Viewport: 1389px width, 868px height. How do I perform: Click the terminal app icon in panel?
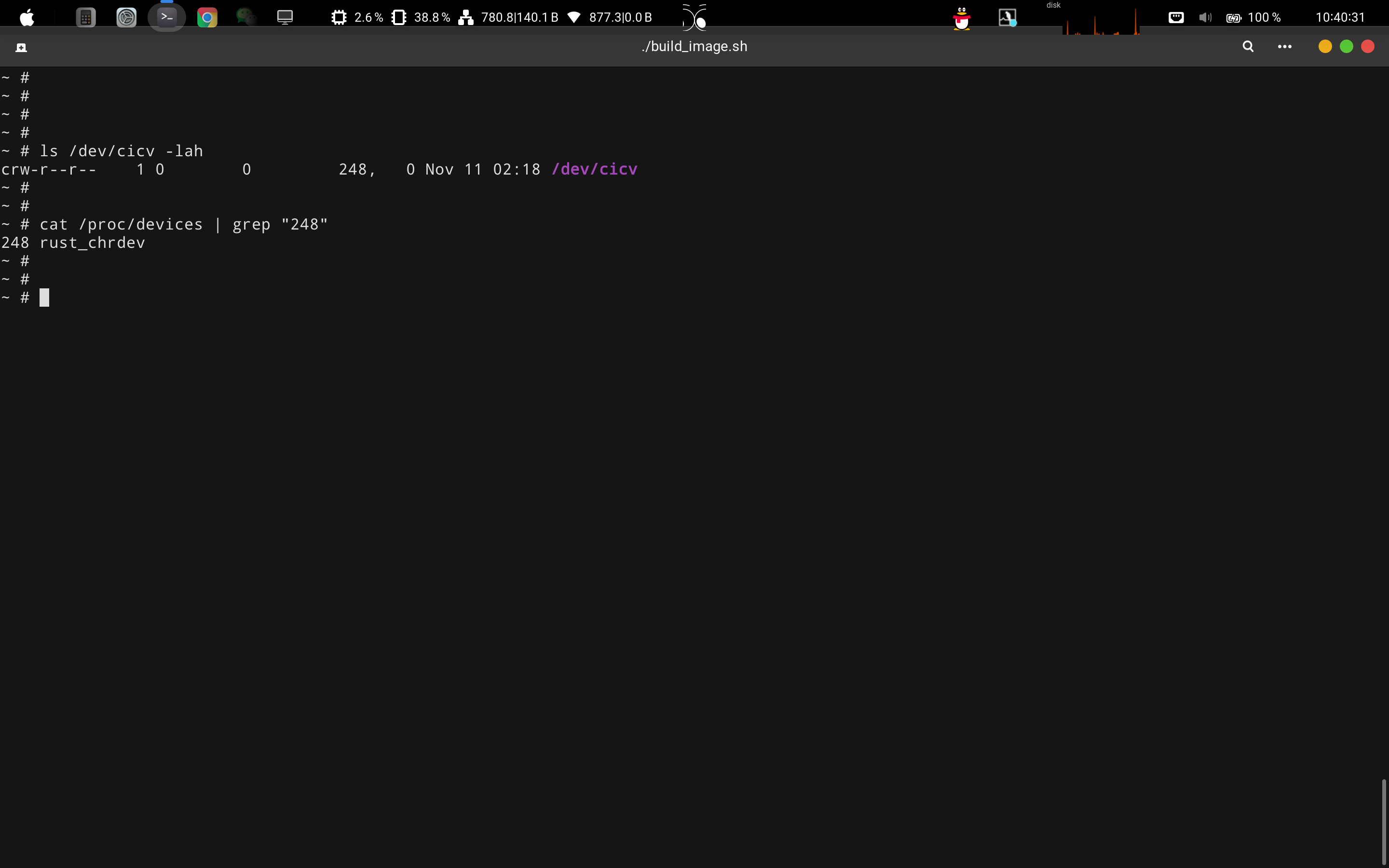pos(166,17)
